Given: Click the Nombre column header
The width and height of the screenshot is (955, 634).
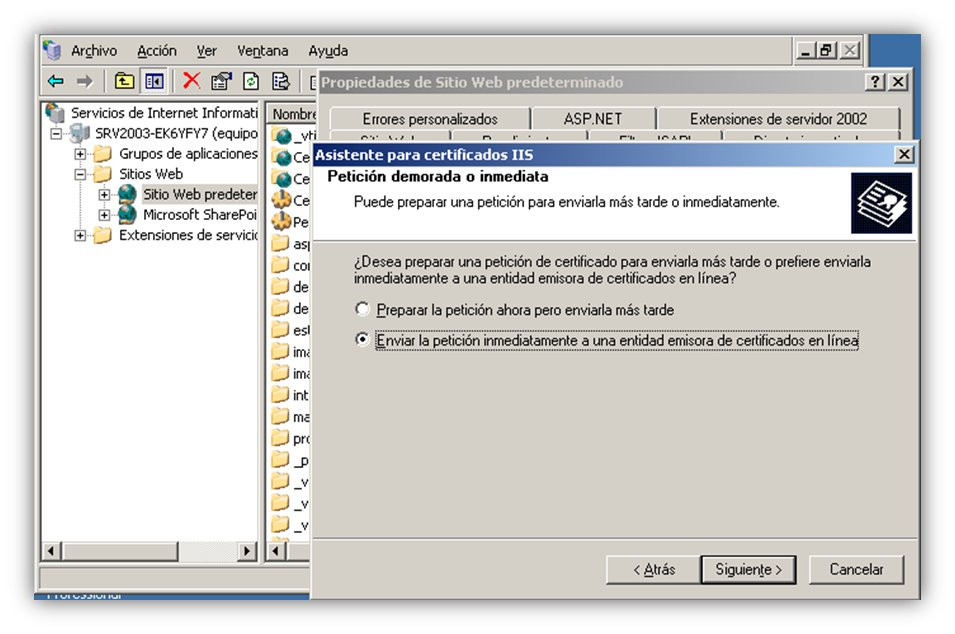Looking at the screenshot, I should (x=294, y=114).
